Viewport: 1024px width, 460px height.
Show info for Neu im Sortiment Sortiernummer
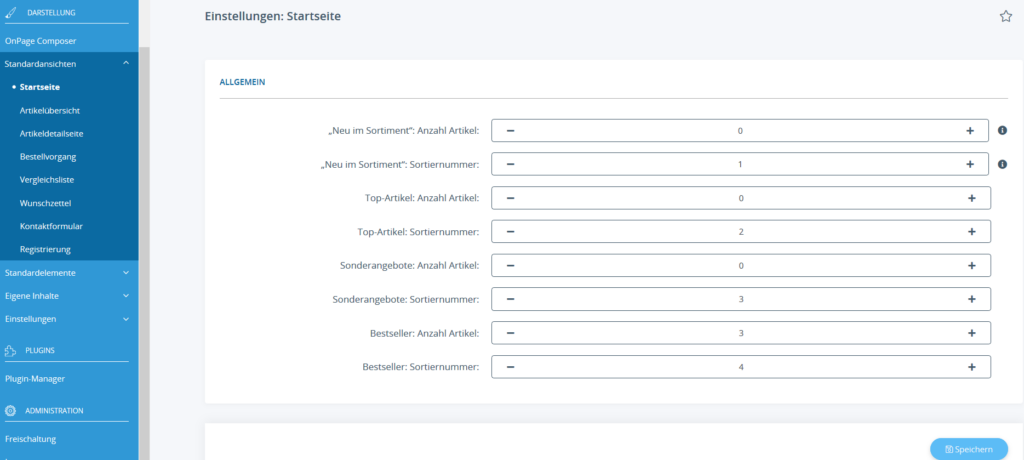coord(1002,165)
